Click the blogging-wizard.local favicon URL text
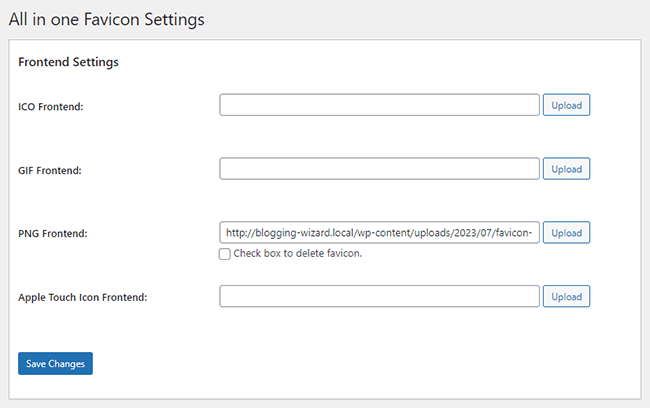650x408 pixels. 382,233
